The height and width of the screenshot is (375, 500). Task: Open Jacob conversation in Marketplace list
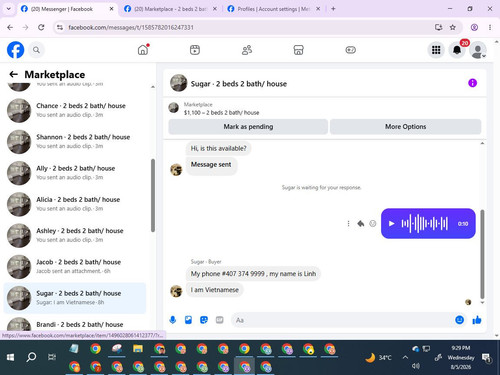tap(75, 267)
